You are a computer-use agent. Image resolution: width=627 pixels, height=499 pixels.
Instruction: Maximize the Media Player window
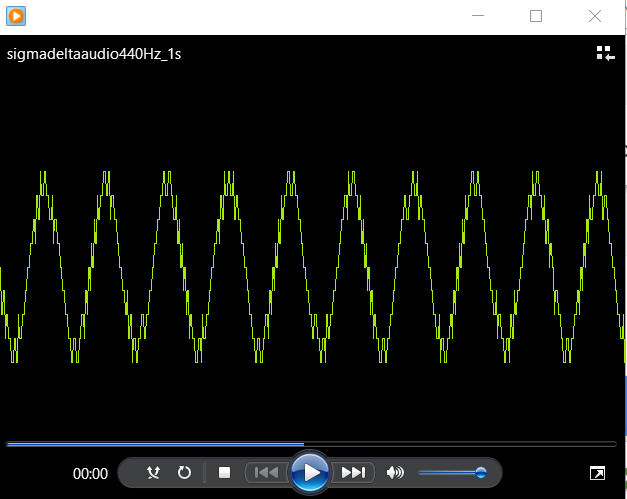click(x=536, y=16)
